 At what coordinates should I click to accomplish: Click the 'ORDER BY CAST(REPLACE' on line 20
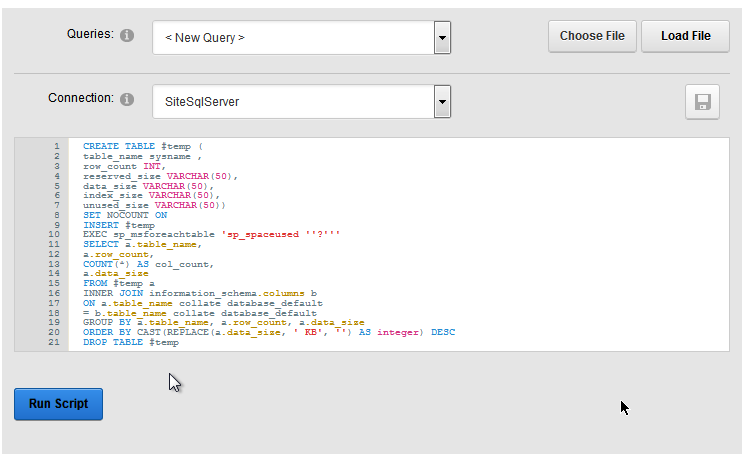(146, 332)
